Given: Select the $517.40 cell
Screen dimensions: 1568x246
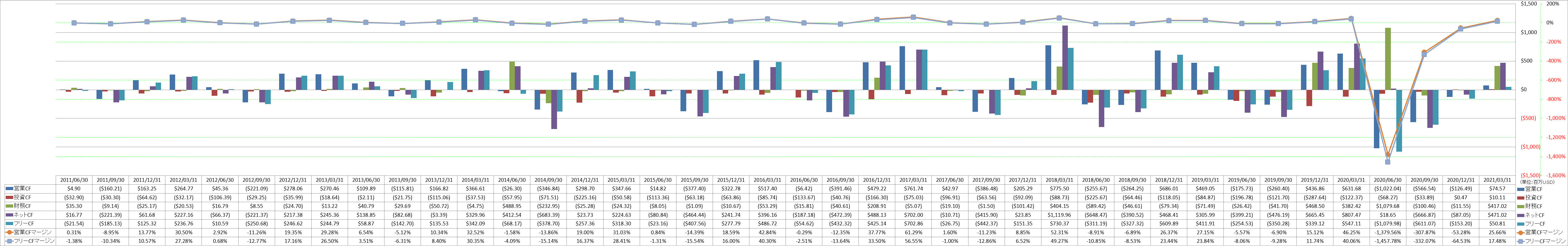Looking at the screenshot, I should click(767, 188).
